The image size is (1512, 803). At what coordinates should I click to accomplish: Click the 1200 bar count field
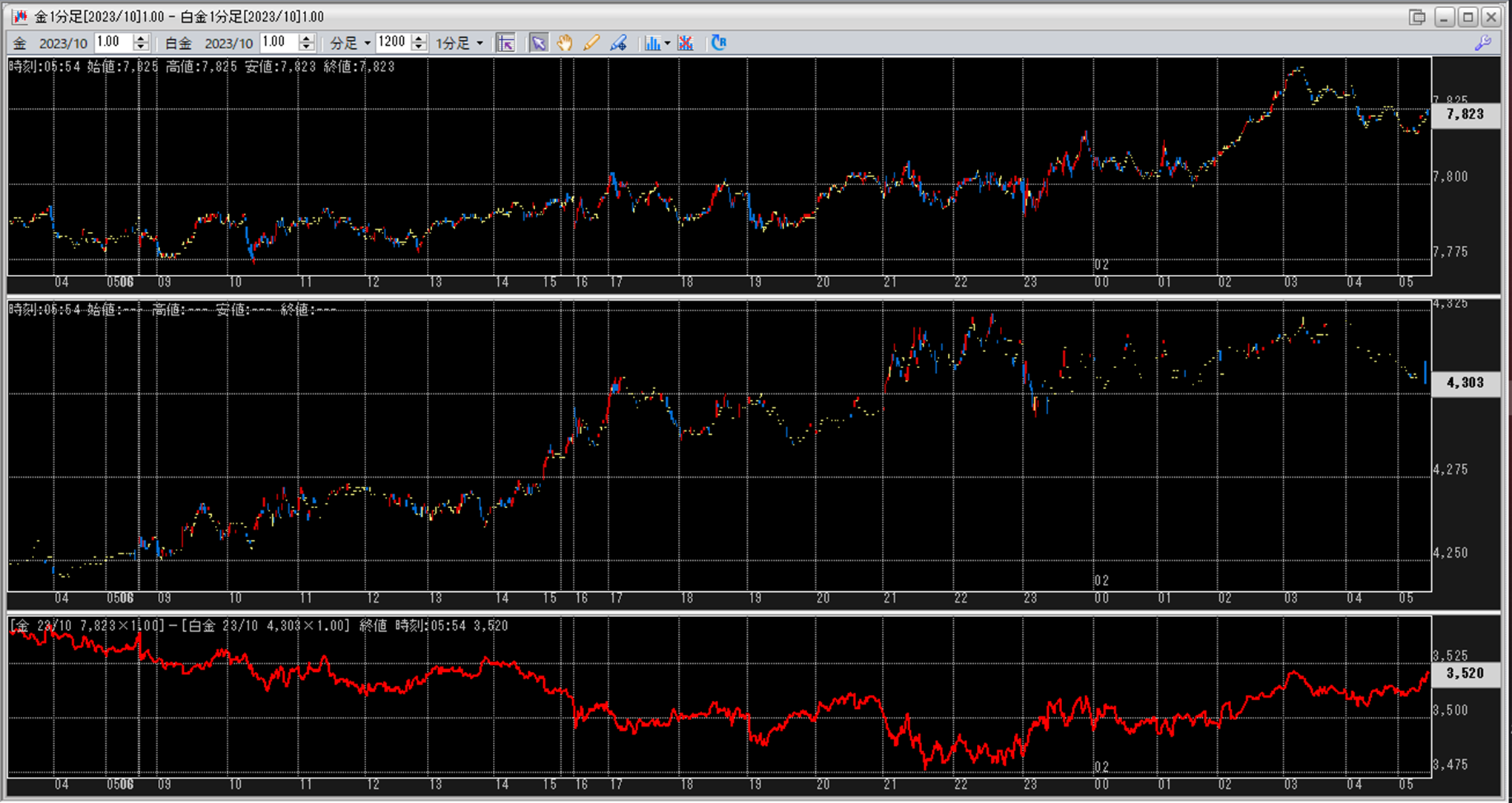[x=392, y=42]
